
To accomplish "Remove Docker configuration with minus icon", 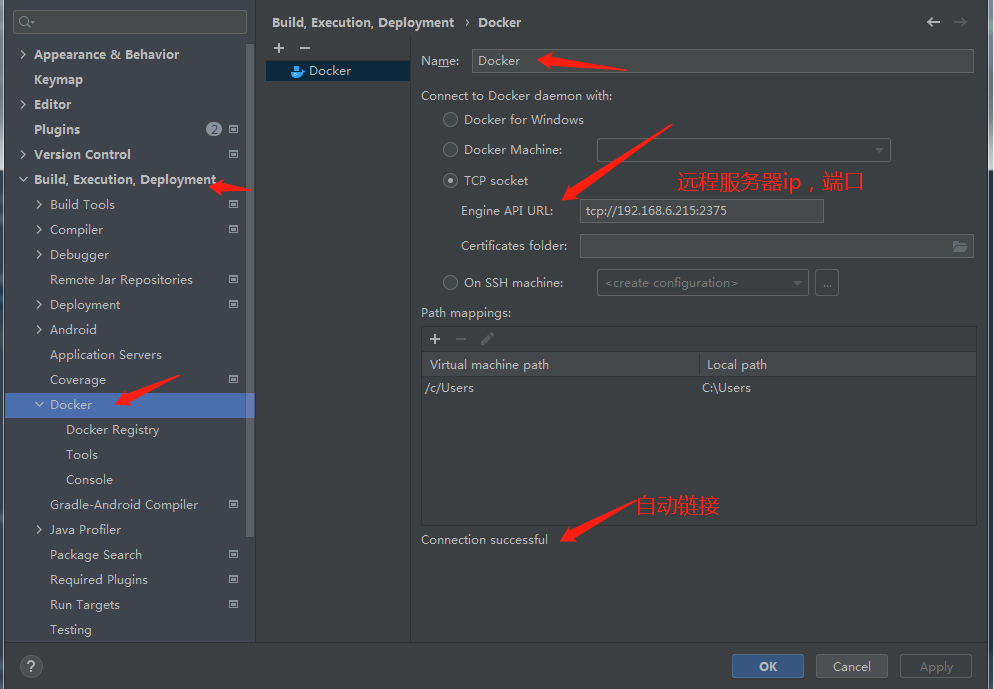I will click(x=305, y=48).
